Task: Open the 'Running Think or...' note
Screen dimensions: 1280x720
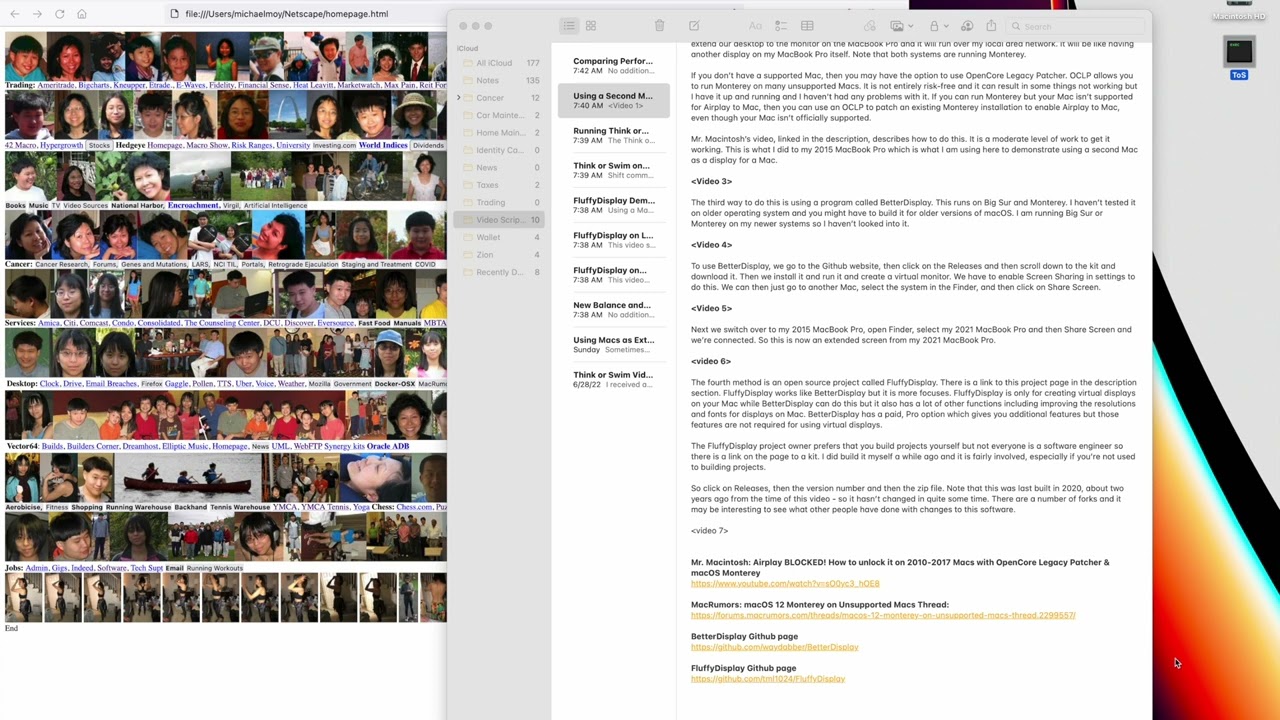Action: [614, 135]
